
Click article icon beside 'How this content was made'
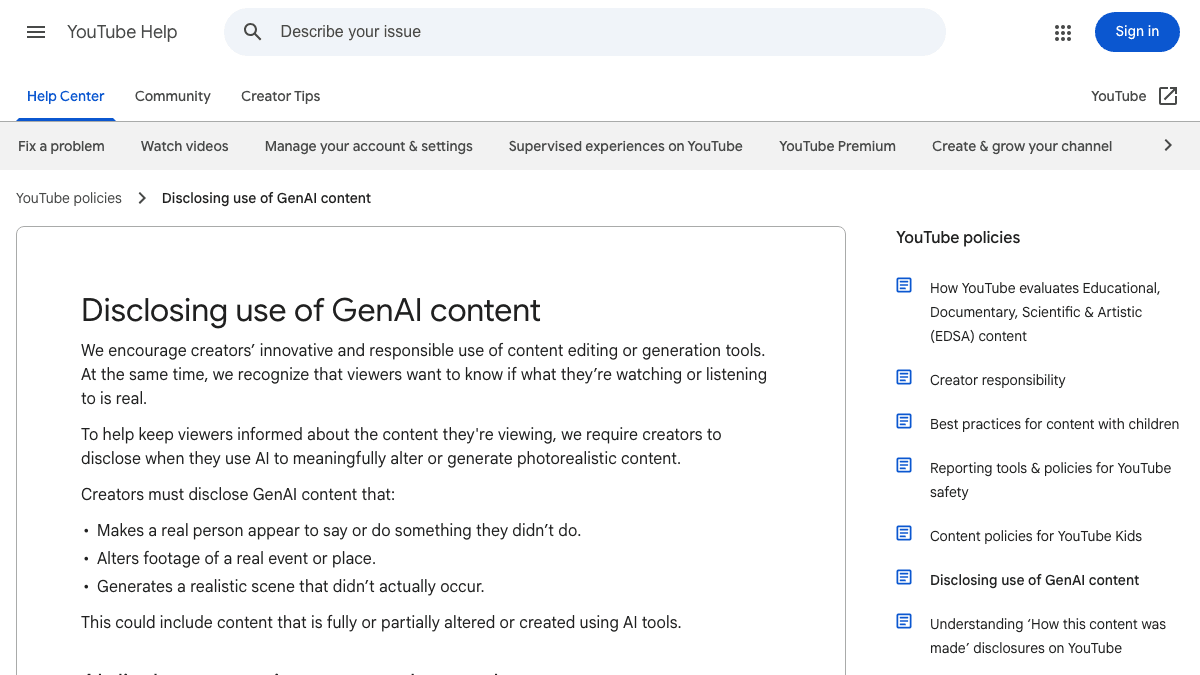(x=904, y=622)
